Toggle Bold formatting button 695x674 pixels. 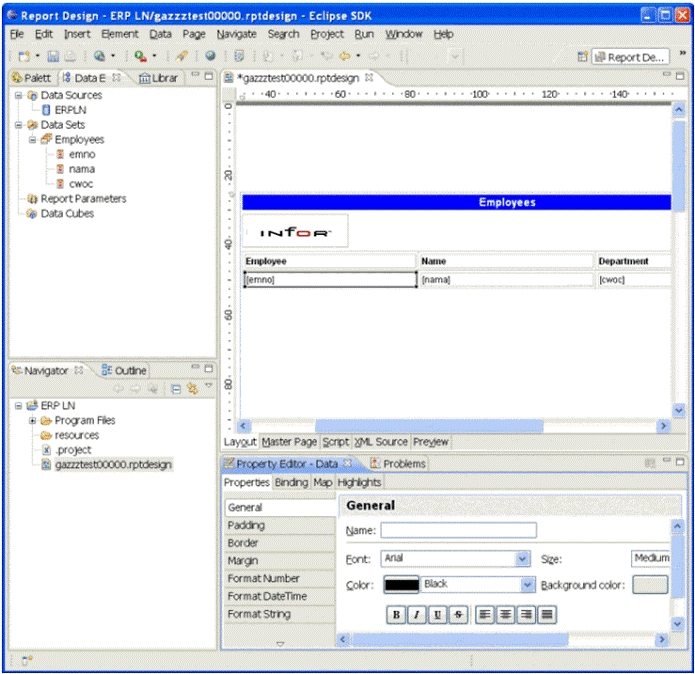pyautogui.click(x=396, y=615)
